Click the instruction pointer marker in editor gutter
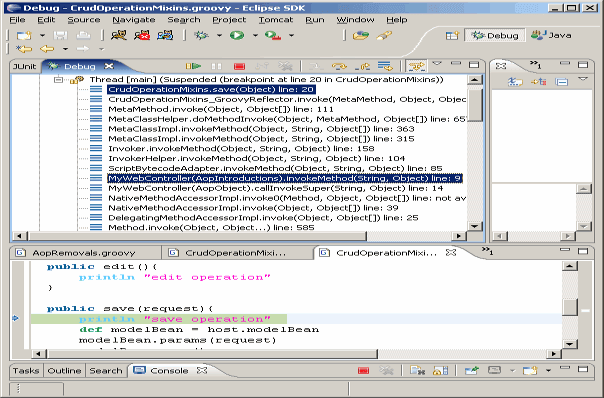The height and width of the screenshot is (398, 604). click(15, 318)
